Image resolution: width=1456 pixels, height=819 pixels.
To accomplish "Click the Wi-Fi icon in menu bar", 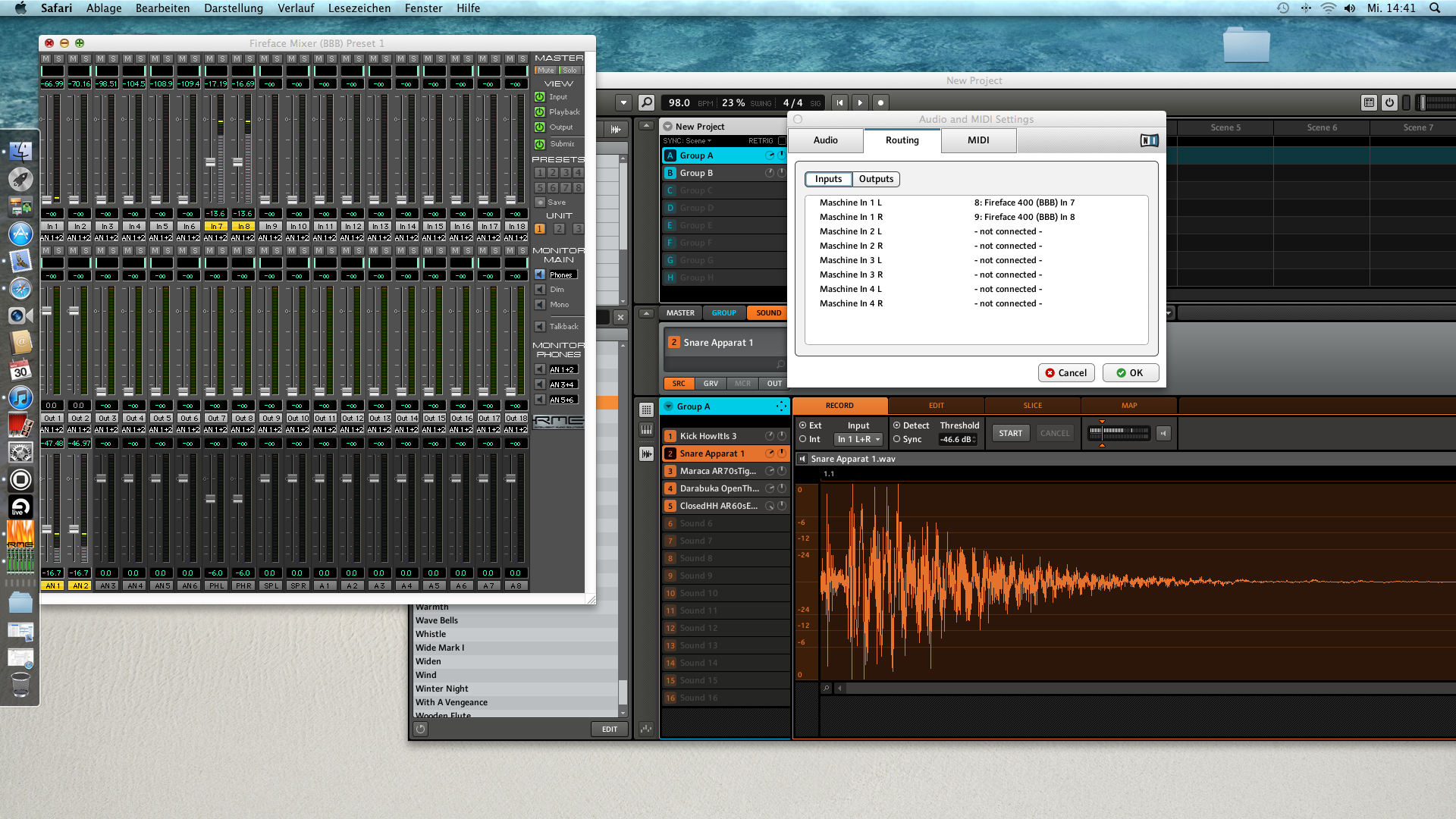I will point(1328,8).
